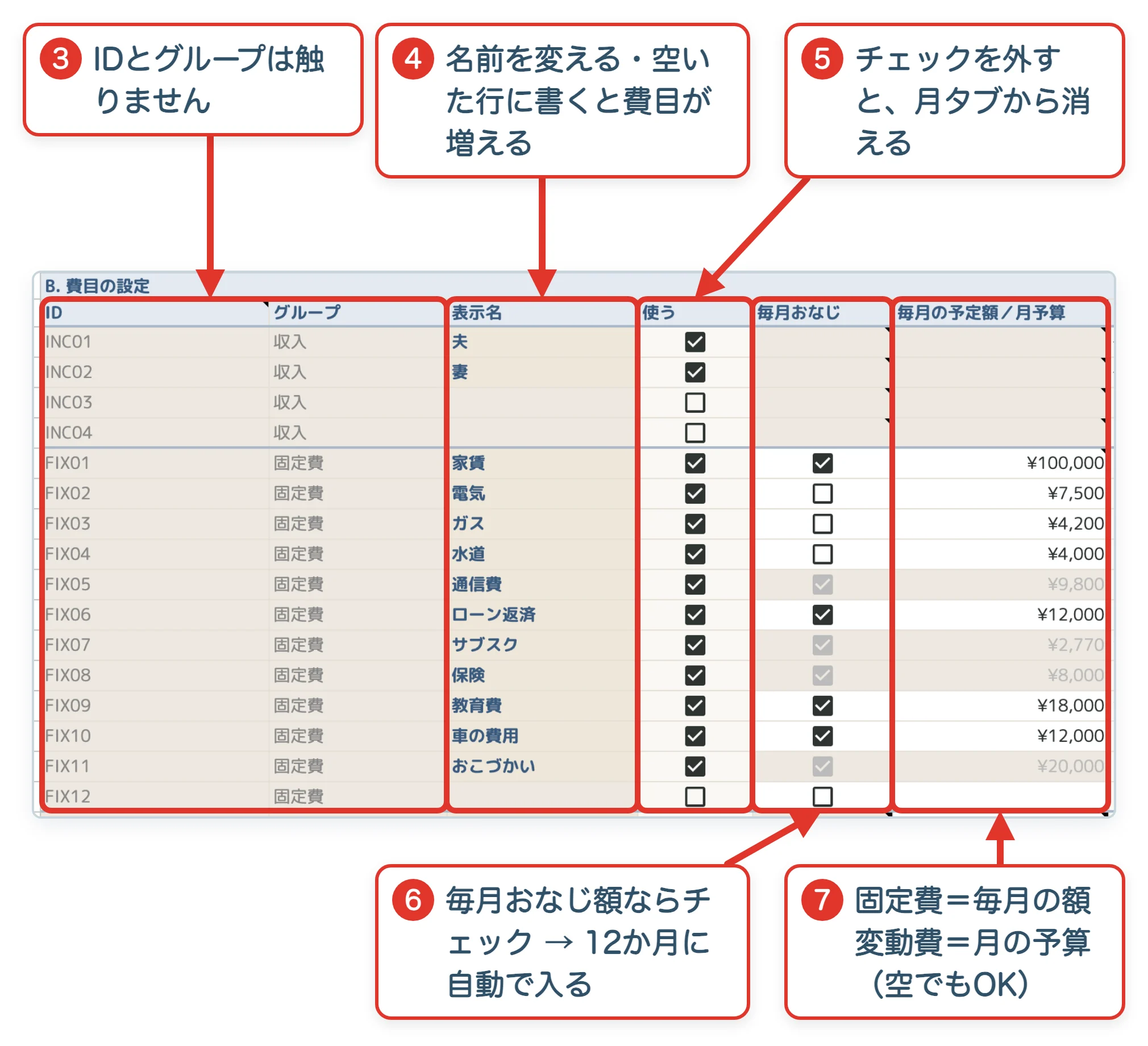Select the INC01 ID cell

point(156,342)
